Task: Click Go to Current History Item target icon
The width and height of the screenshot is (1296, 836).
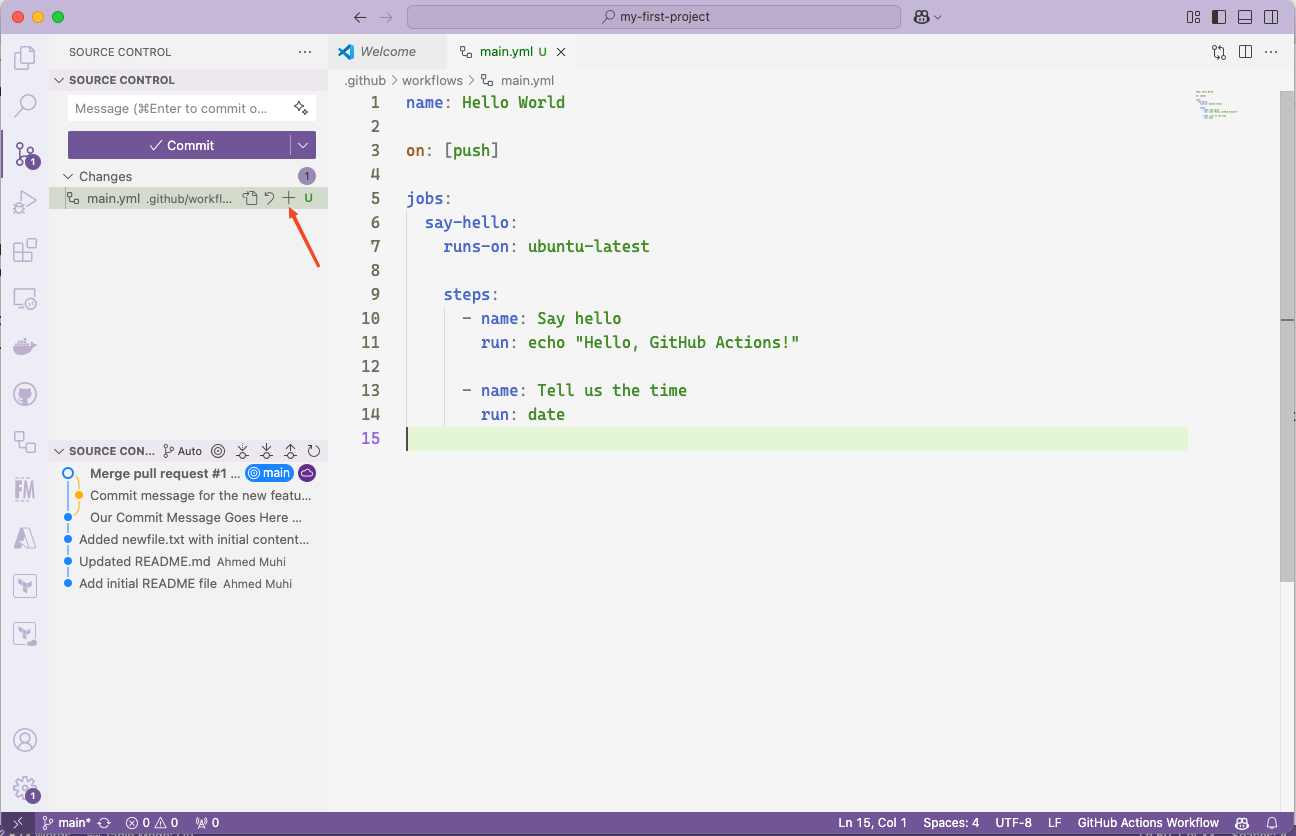Action: (x=218, y=451)
